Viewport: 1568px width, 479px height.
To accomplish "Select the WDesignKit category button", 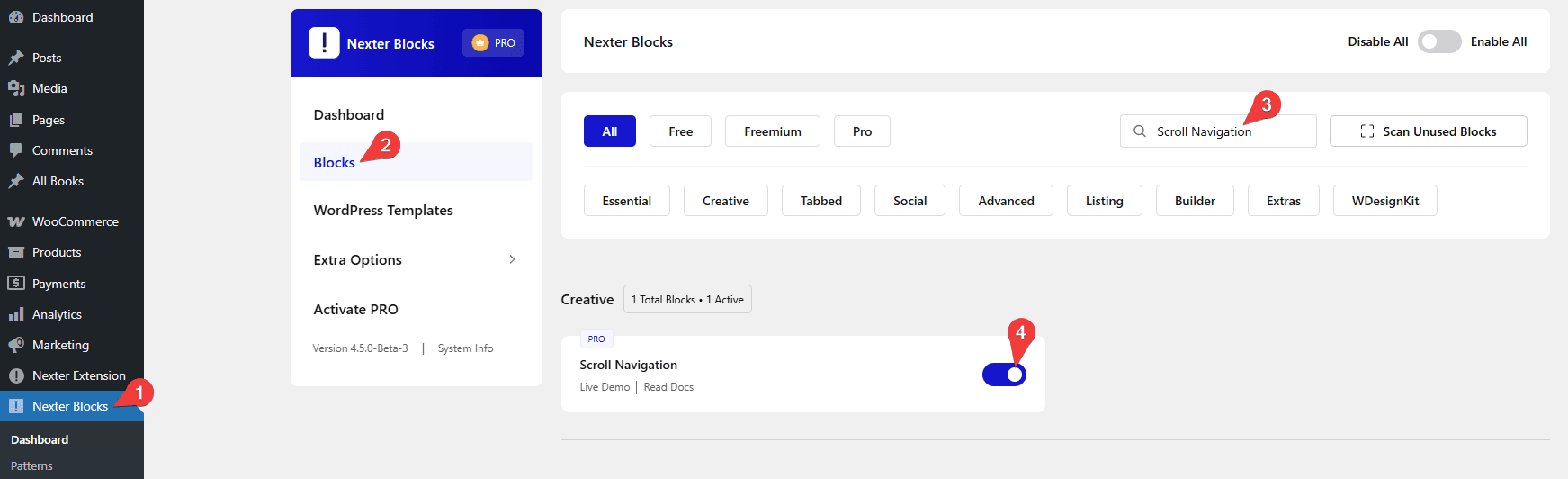I will pyautogui.click(x=1385, y=201).
